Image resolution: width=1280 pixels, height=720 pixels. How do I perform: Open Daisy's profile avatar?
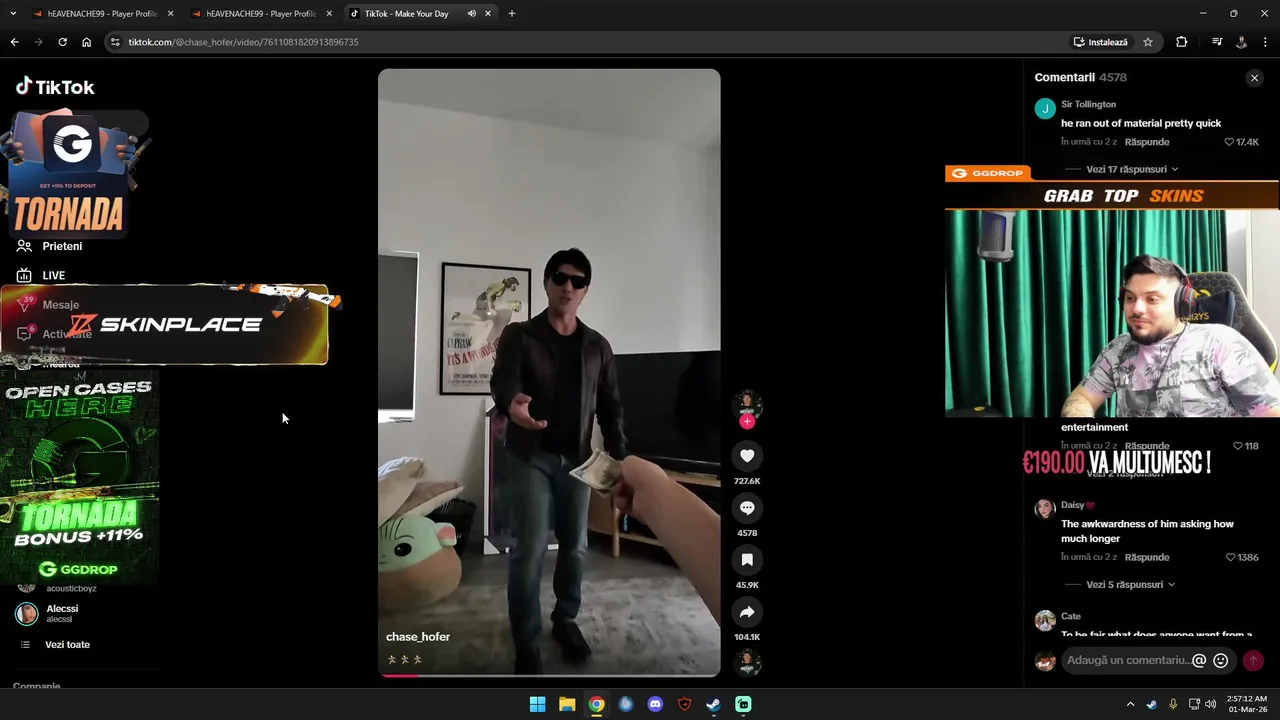[1045, 509]
